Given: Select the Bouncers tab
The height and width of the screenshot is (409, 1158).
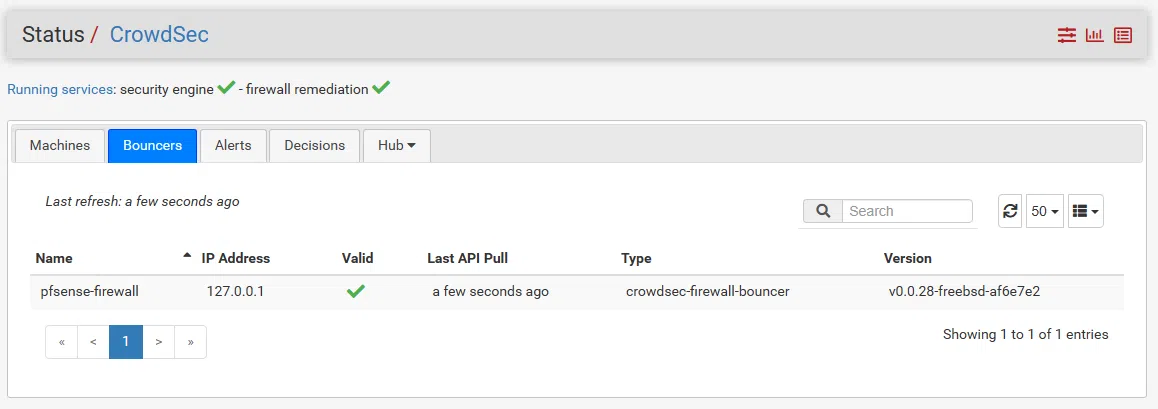Looking at the screenshot, I should click(x=152, y=145).
